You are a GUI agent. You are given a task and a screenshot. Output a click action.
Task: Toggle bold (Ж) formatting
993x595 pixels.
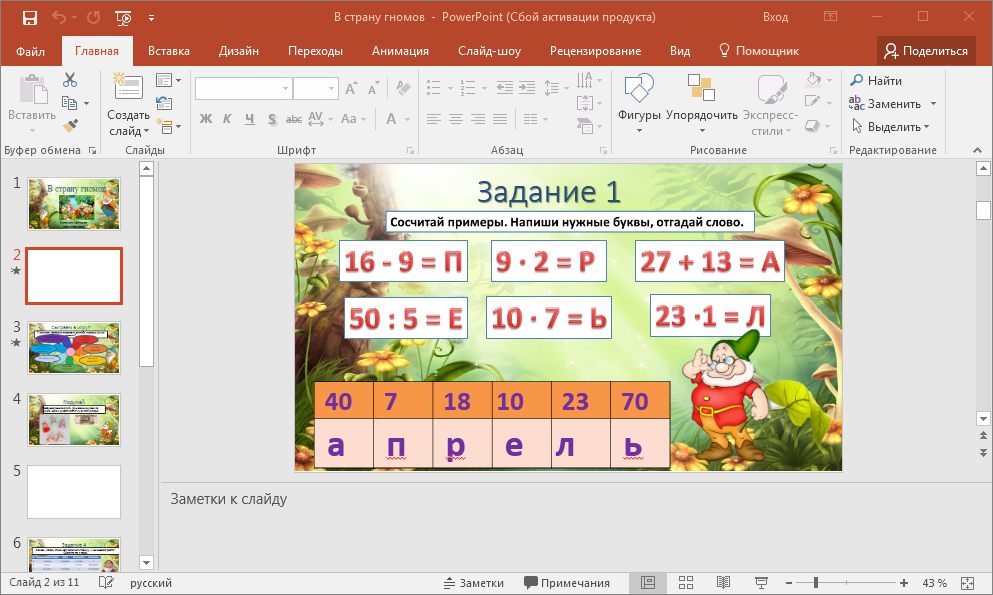(x=206, y=119)
